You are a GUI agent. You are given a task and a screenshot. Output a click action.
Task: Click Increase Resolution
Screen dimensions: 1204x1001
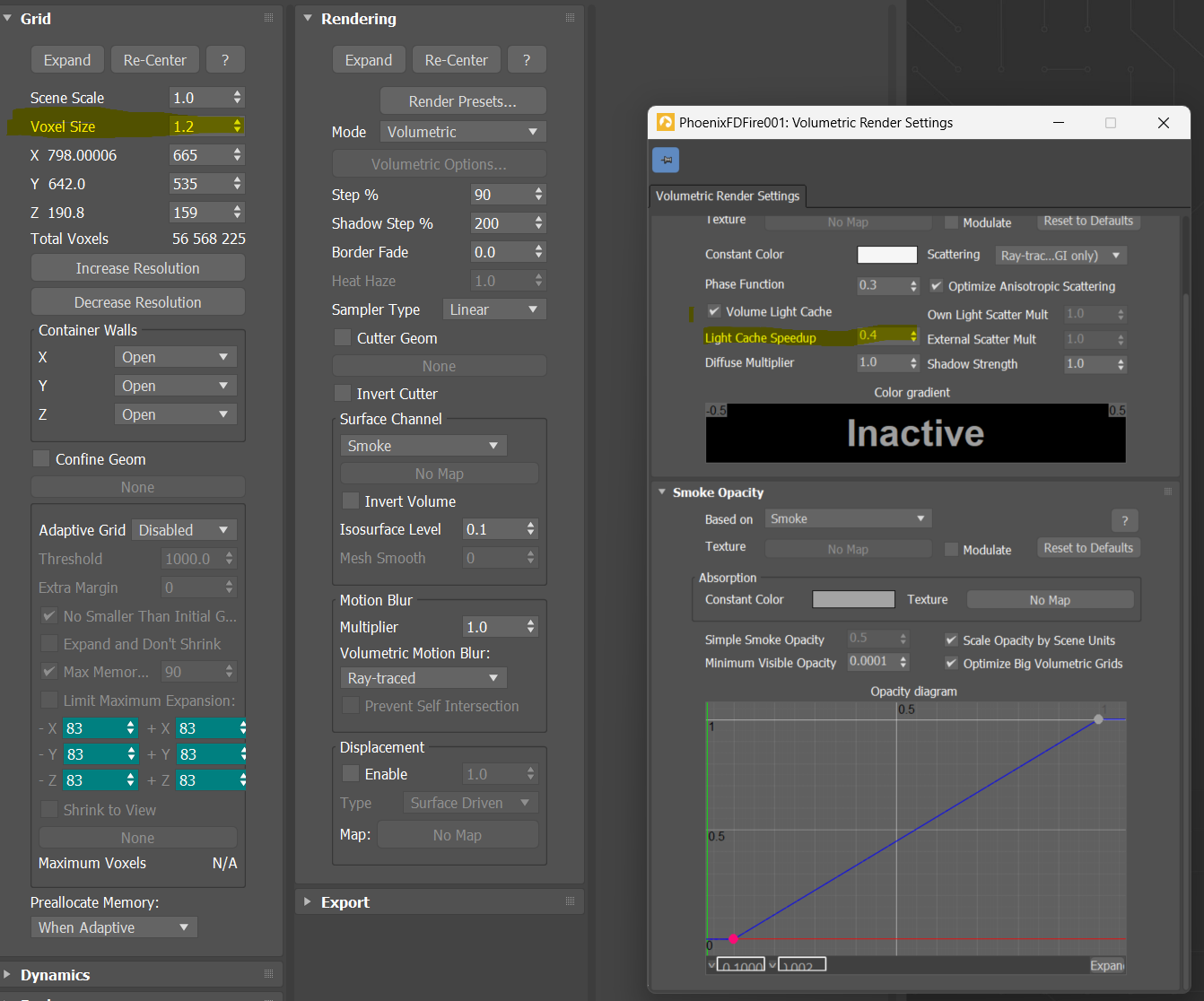click(138, 268)
